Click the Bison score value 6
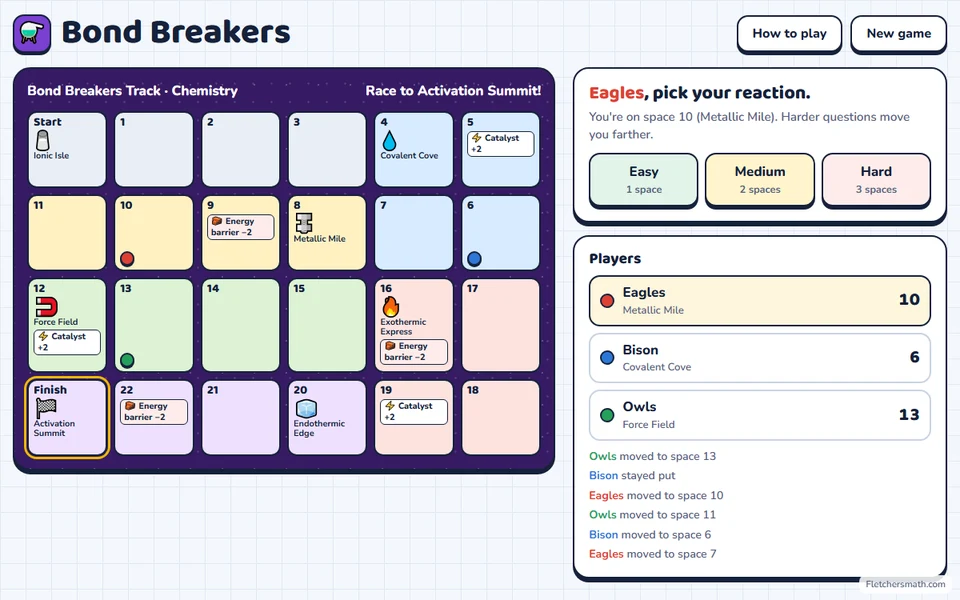 click(x=914, y=357)
